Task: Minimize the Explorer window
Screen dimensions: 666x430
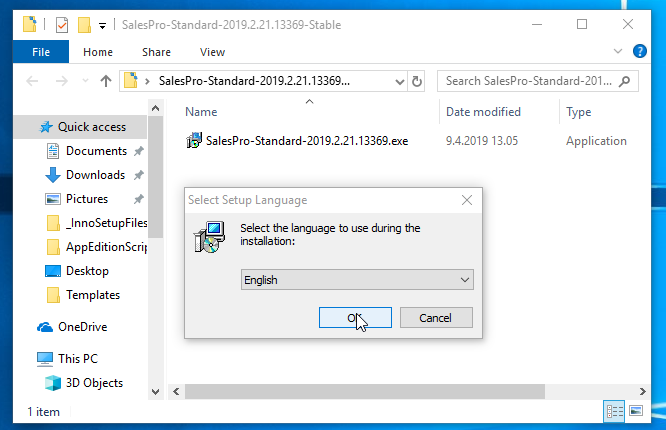Action: coord(537,24)
